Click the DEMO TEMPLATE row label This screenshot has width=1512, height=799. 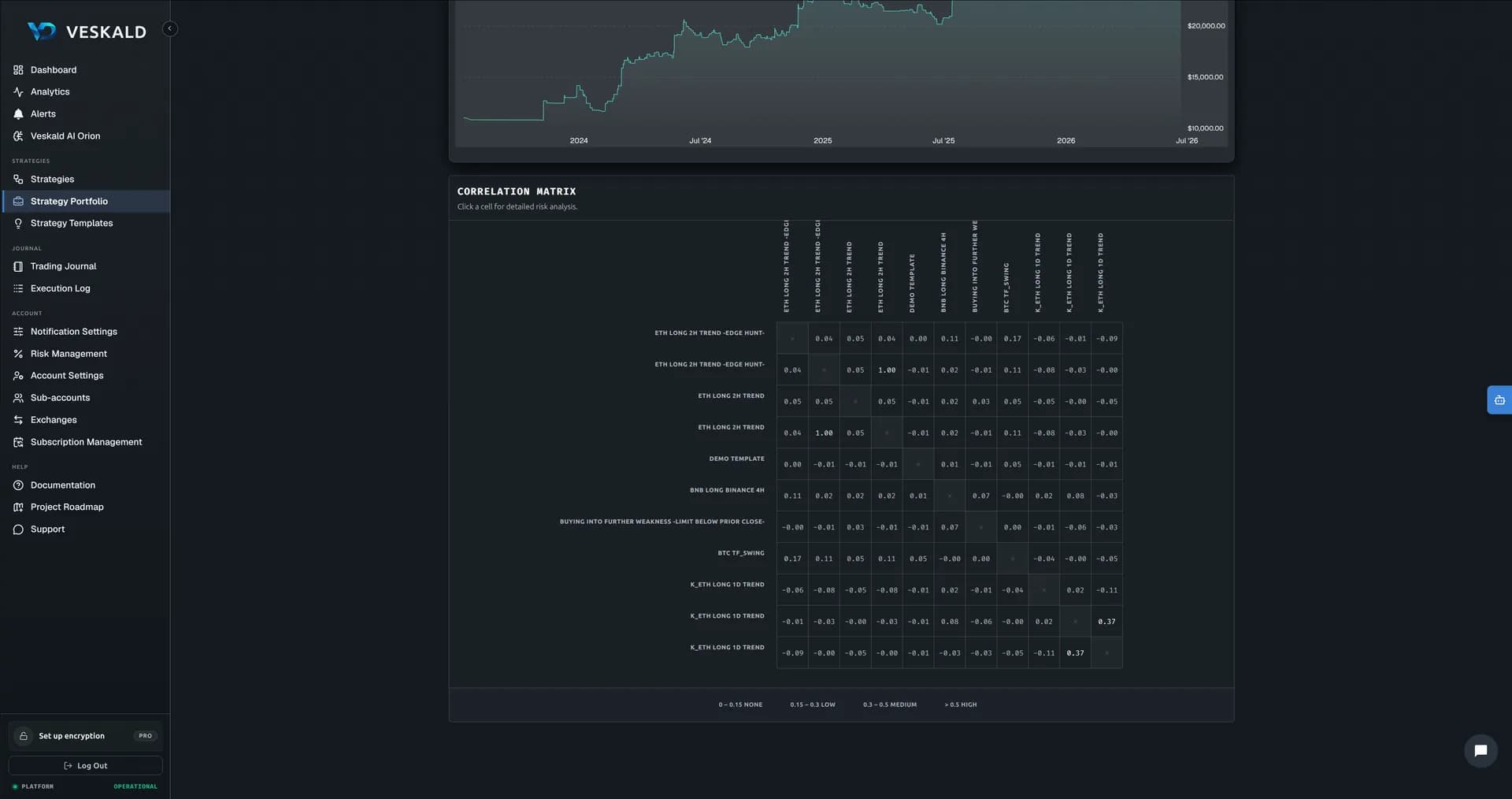click(x=736, y=459)
